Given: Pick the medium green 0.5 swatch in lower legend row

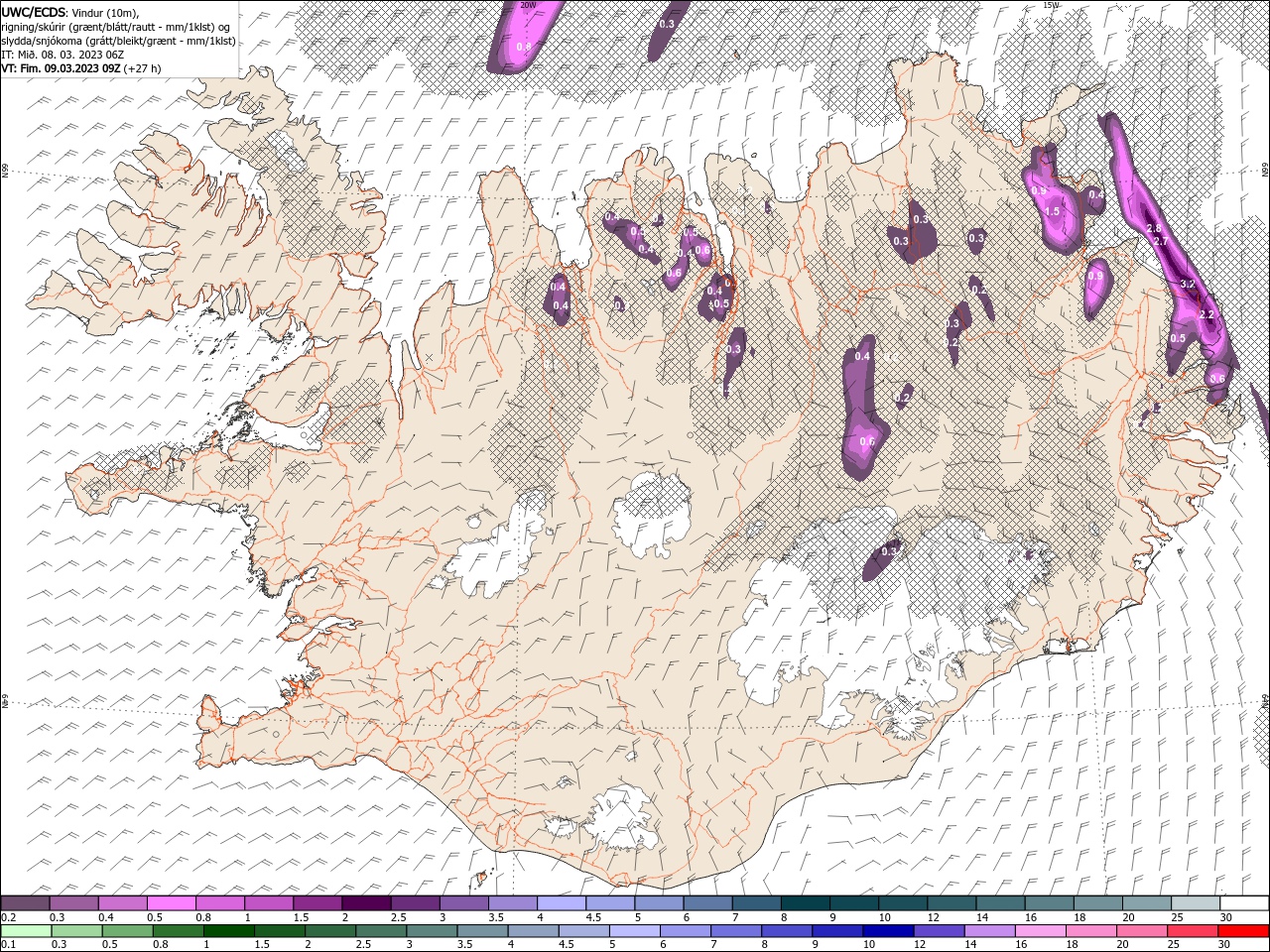Looking at the screenshot, I should click(128, 930).
